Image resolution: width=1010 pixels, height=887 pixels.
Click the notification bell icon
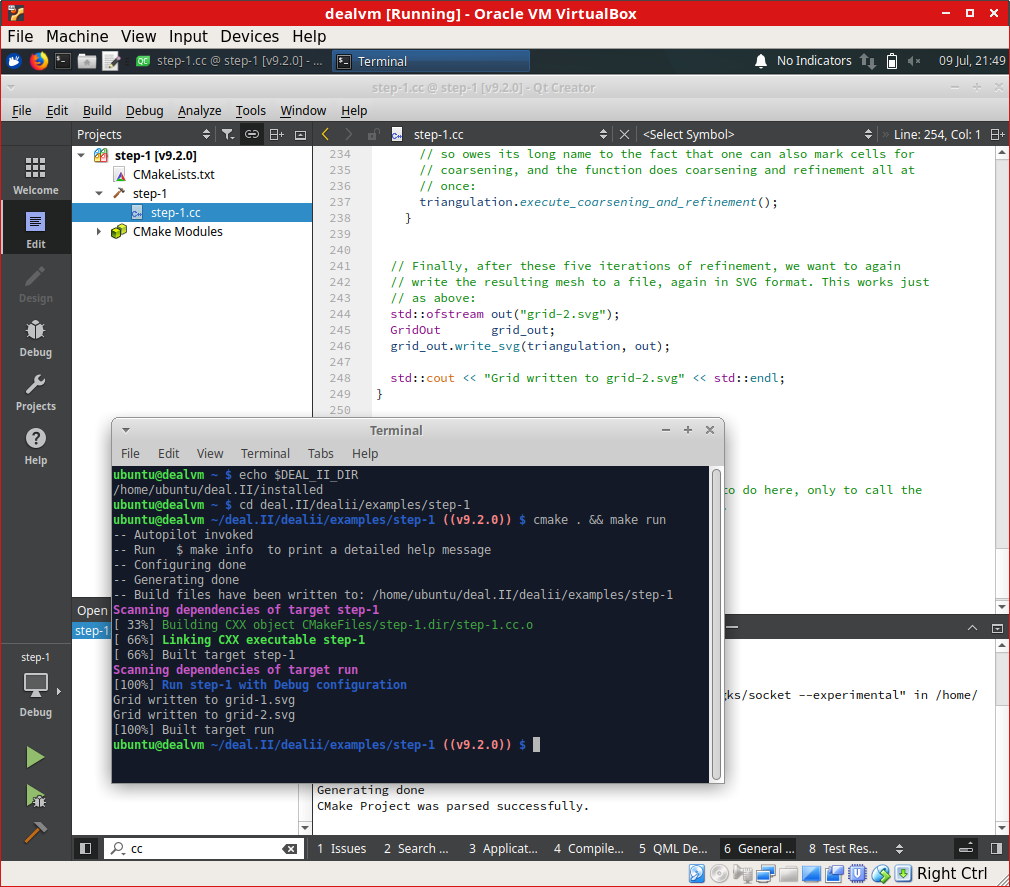point(760,61)
